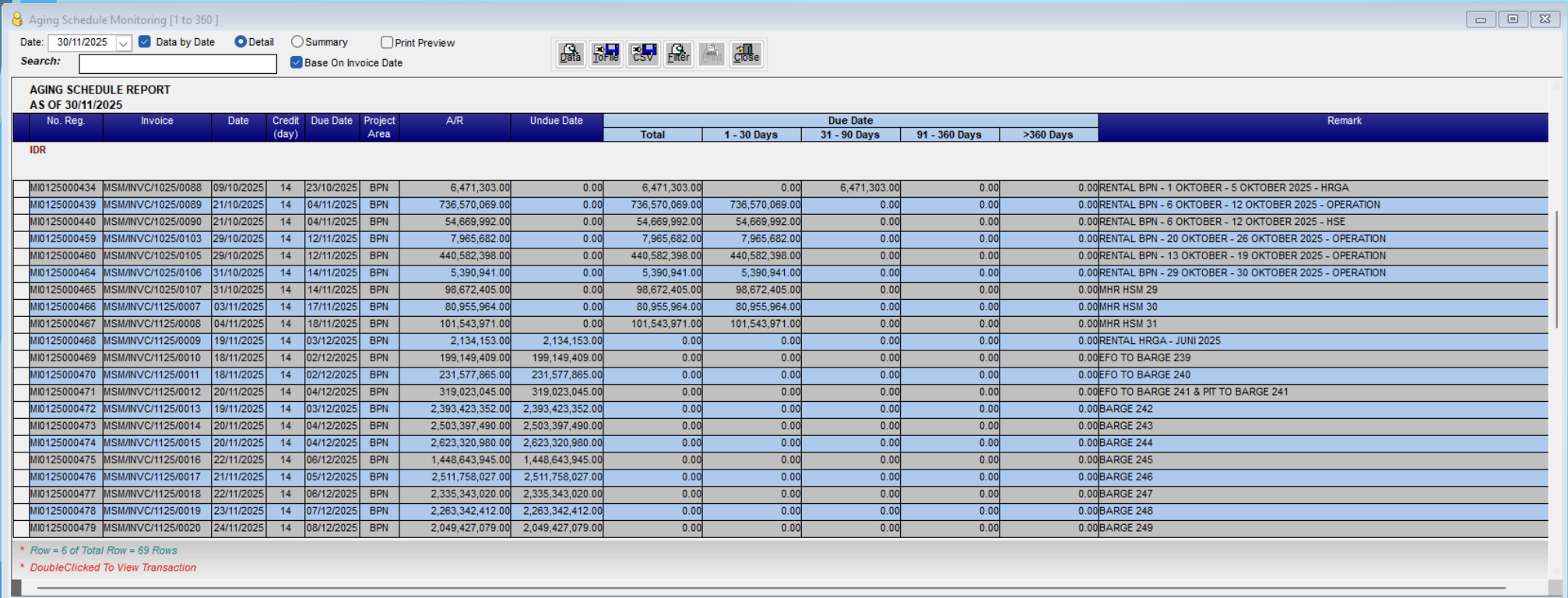Open the Filter tool
Image resolution: width=1568 pixels, height=598 pixels.
678,54
